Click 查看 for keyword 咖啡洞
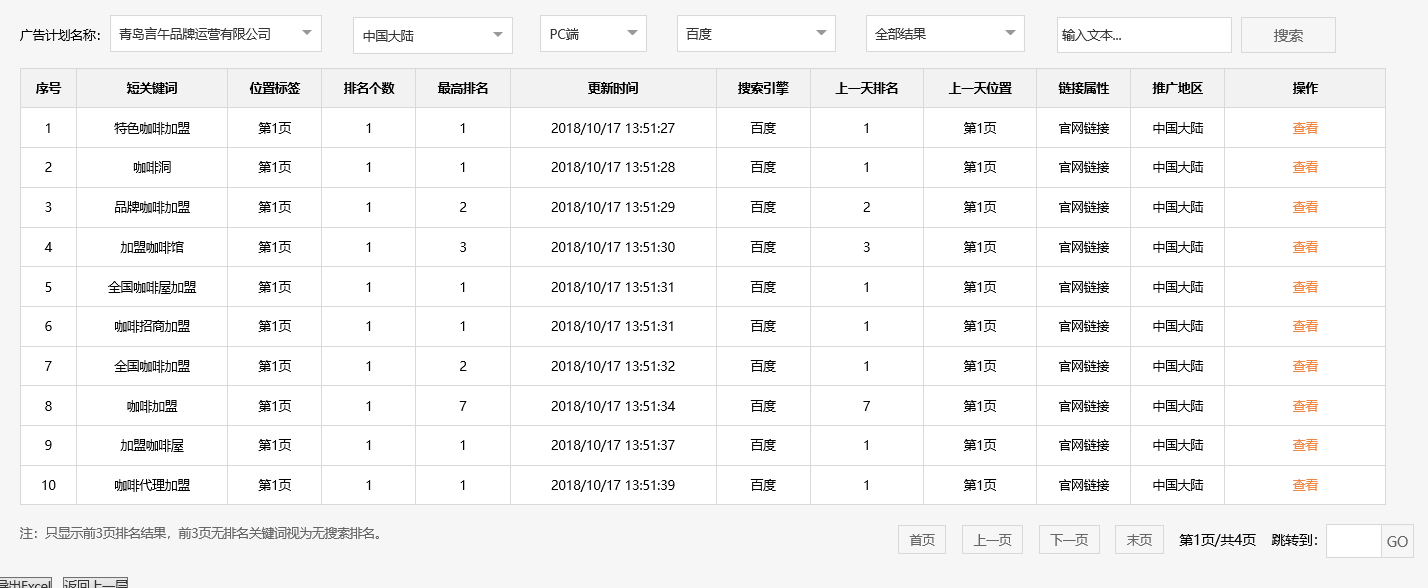Viewport: 1428px width, 588px height. tap(1305, 167)
